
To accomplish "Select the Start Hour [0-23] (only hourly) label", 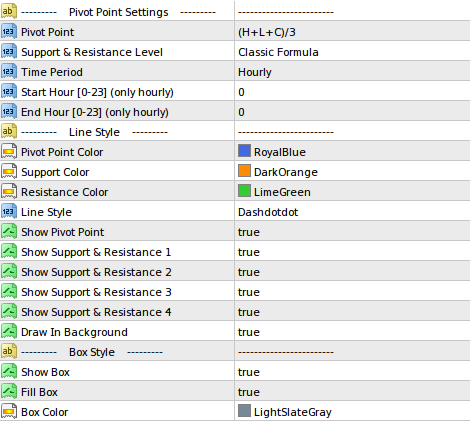I will tap(97, 92).
